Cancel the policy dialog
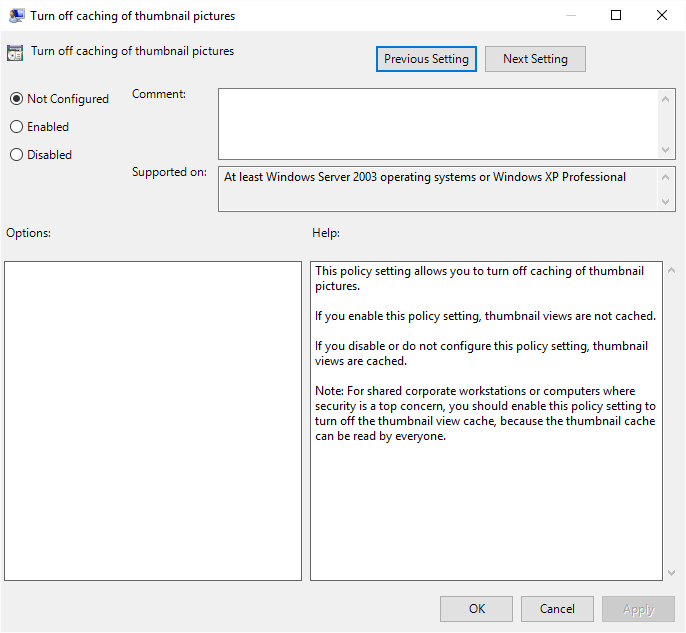Viewport: 686px width, 633px height. (557, 609)
